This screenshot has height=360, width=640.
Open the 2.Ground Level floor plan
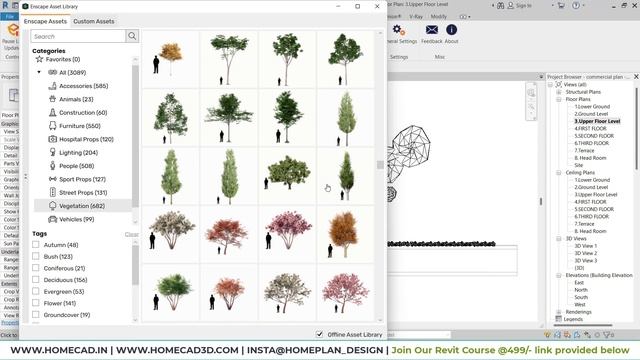(591, 114)
